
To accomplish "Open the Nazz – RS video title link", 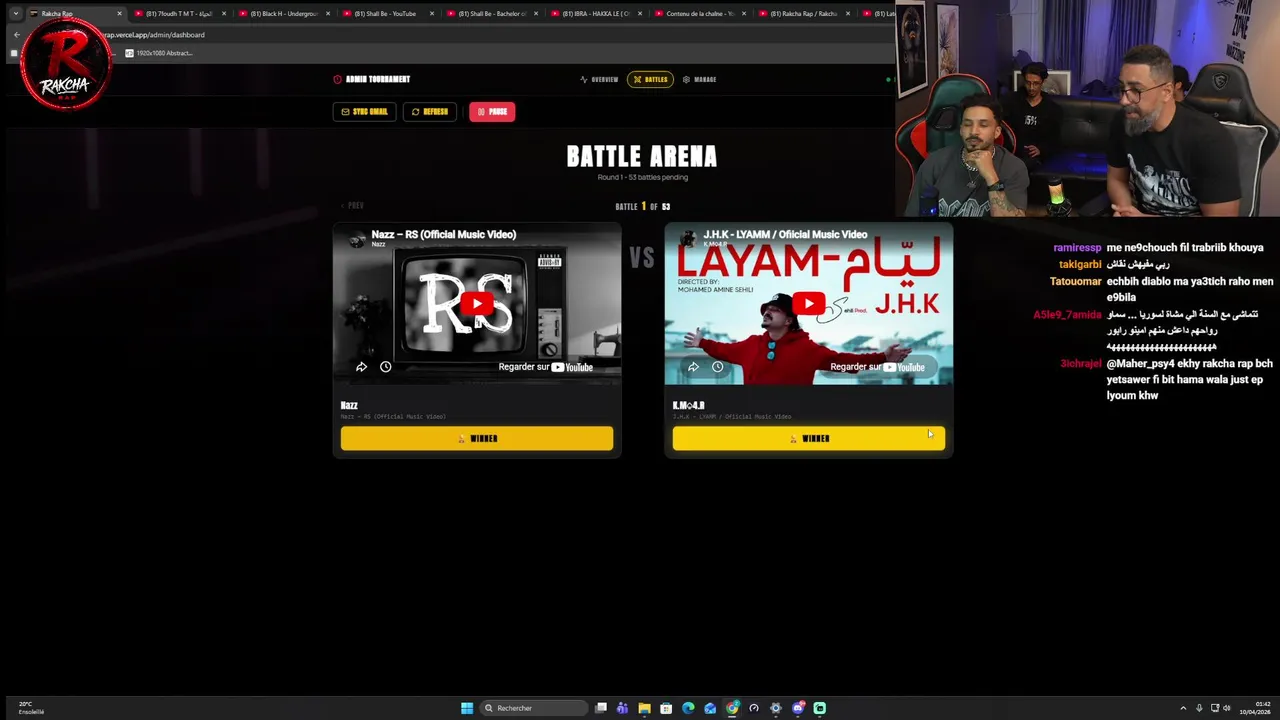I will (444, 234).
